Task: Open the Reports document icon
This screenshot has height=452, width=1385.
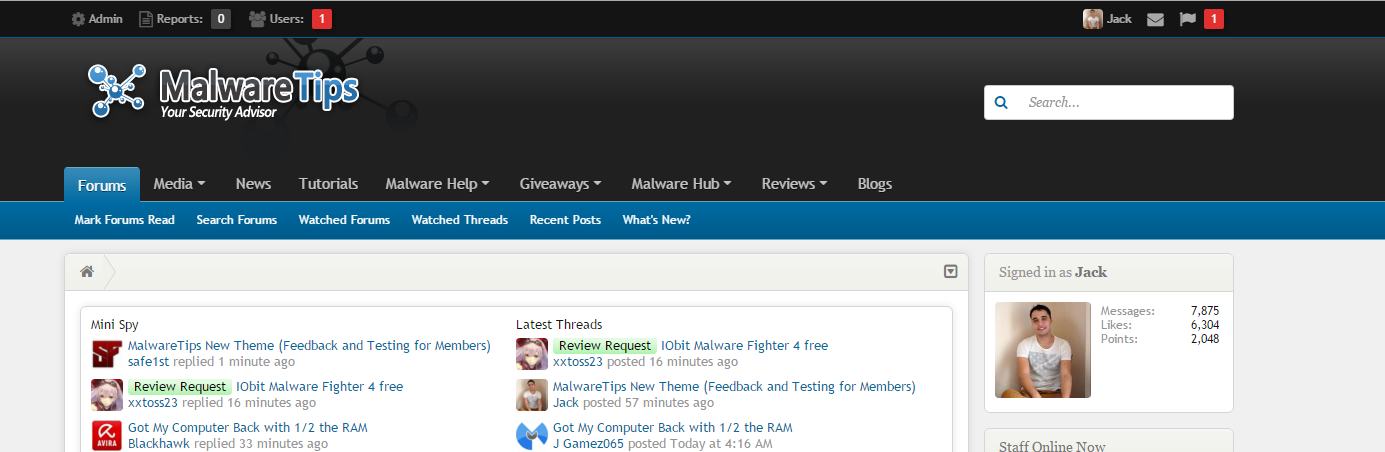Action: (x=146, y=19)
